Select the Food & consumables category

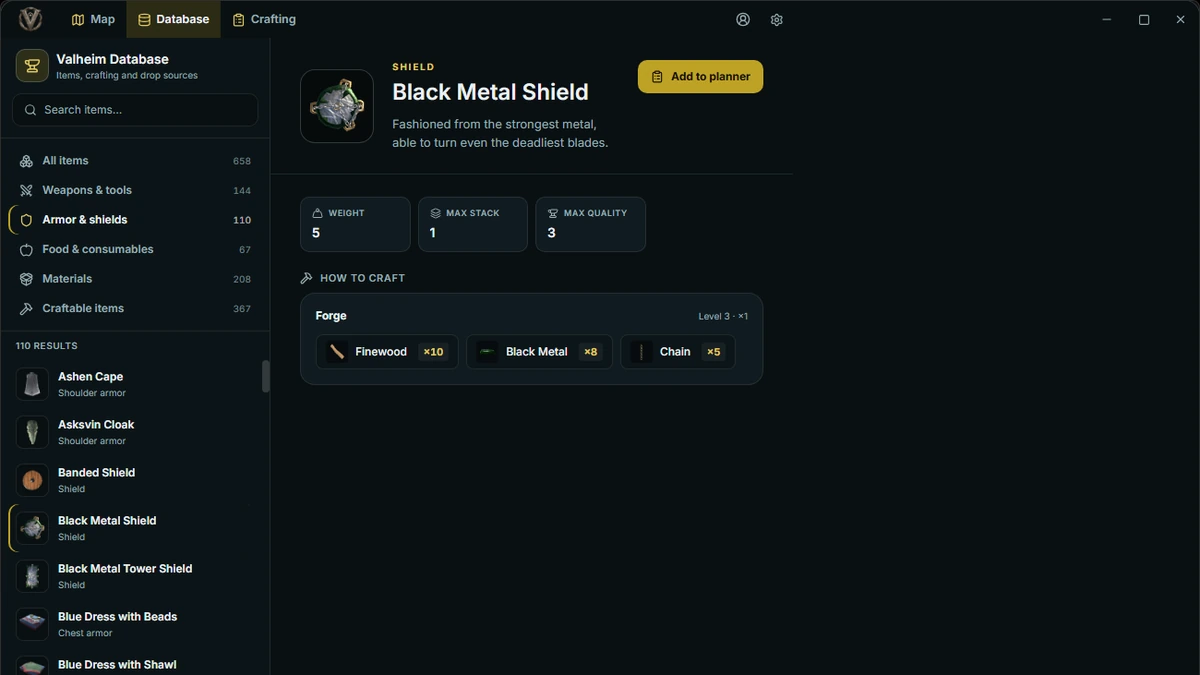[134, 249]
